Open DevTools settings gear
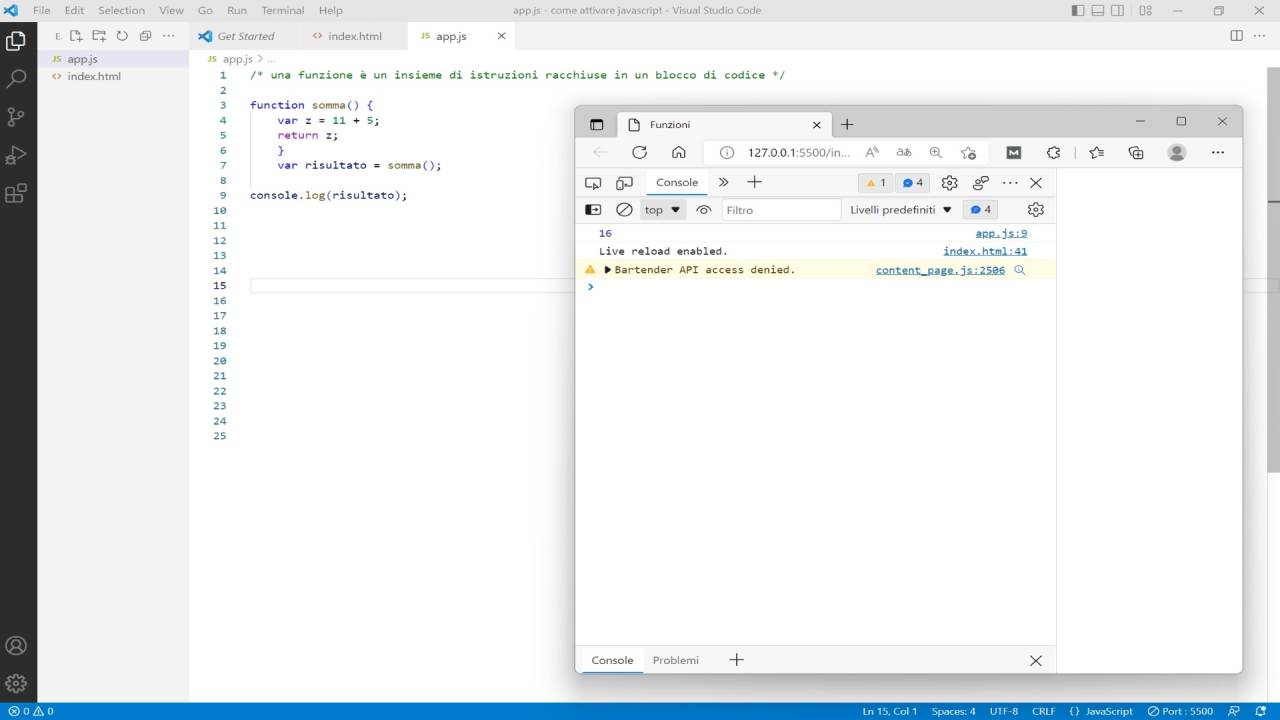The height and width of the screenshot is (720, 1280). pyautogui.click(x=948, y=182)
